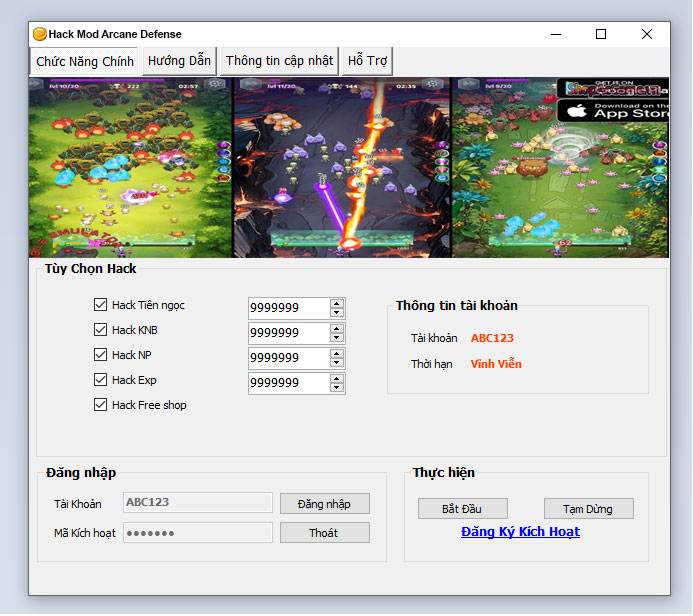Open the Thông tin cập nhật tab
The width and height of the screenshot is (693, 616).
point(279,61)
